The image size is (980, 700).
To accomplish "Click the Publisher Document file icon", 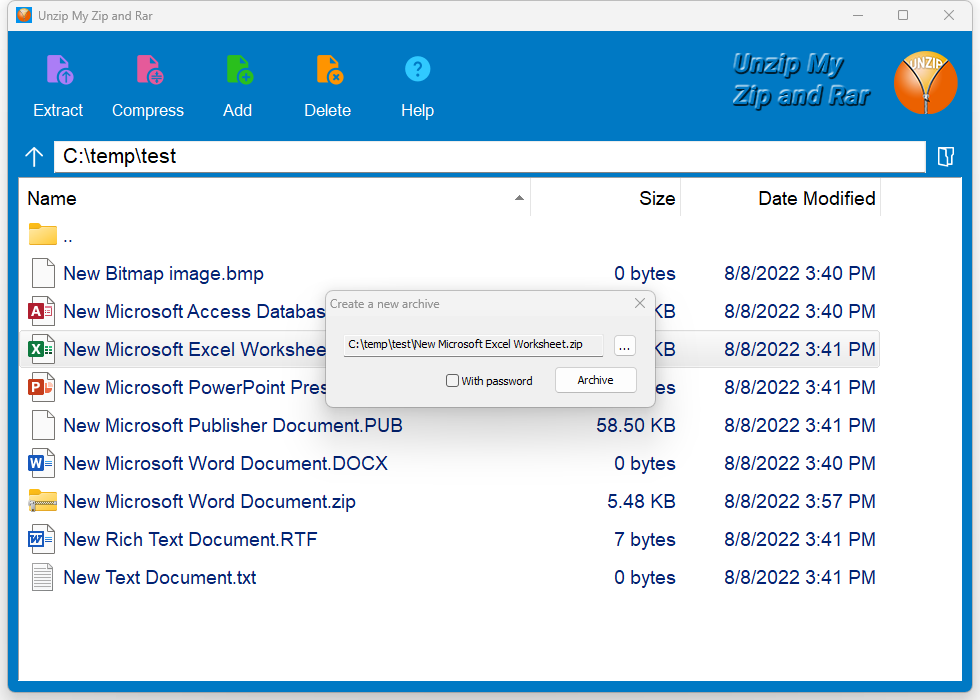I will 42,425.
